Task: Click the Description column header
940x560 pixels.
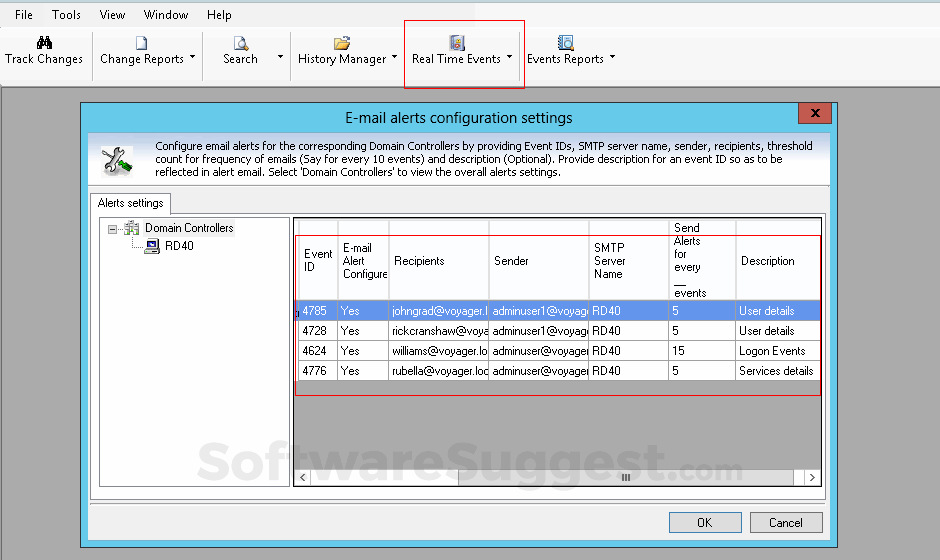Action: (x=778, y=261)
